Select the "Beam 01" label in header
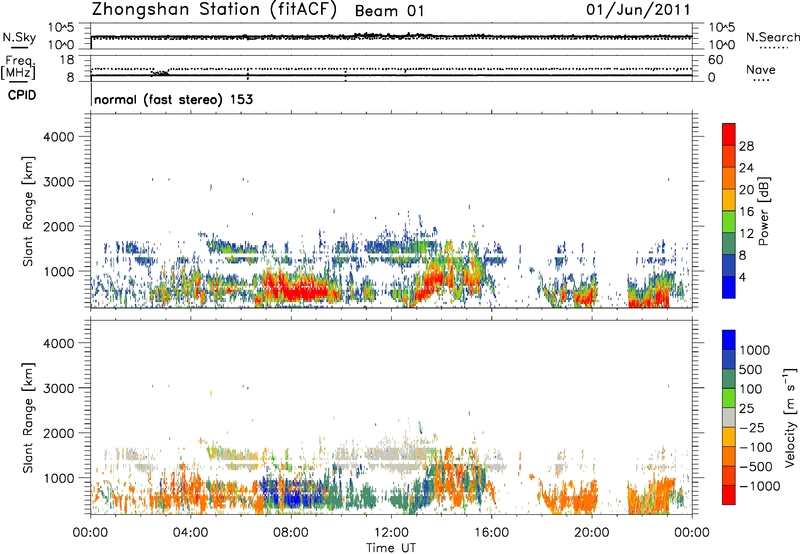800x554 pixels. click(389, 11)
